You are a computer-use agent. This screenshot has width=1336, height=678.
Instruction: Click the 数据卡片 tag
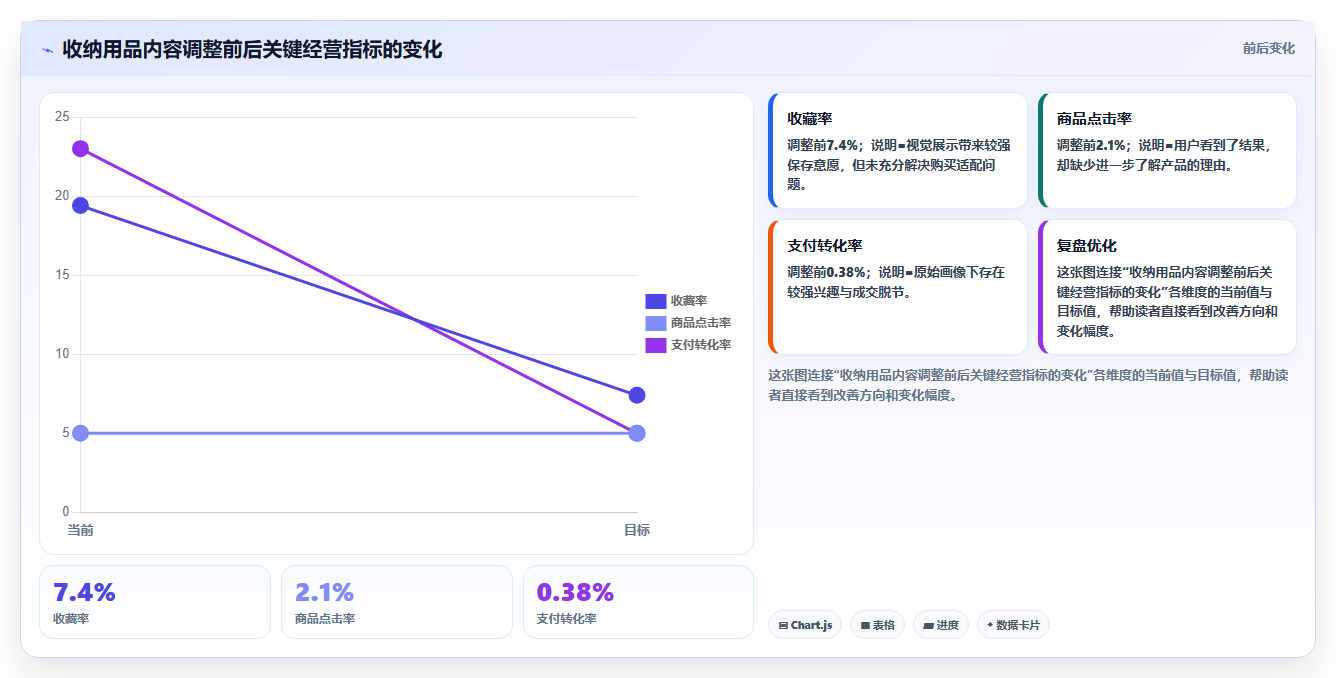1013,625
